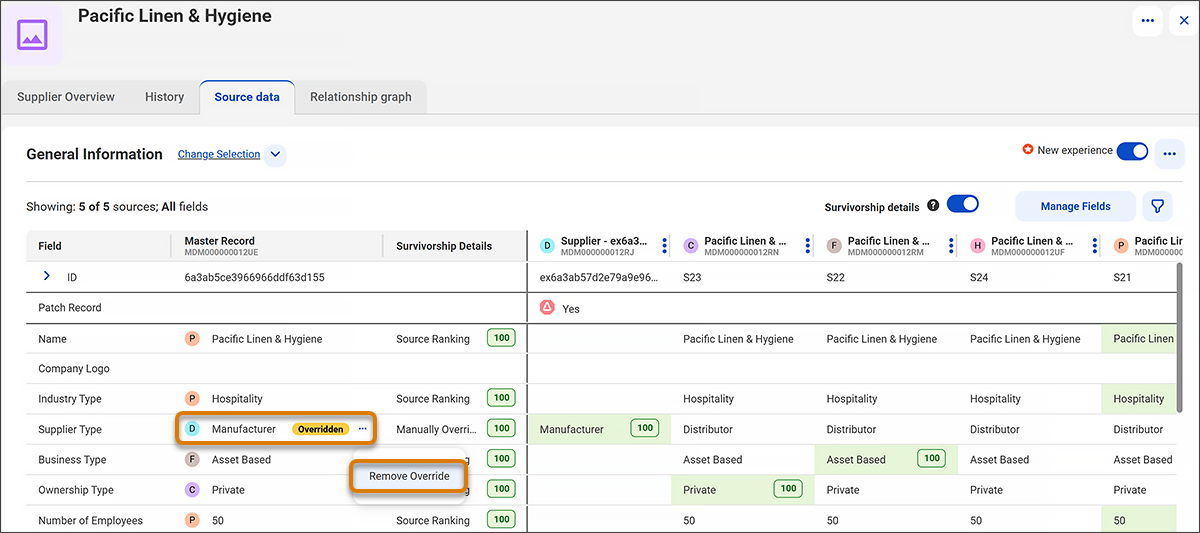Viewport: 1200px width, 533px height.
Task: Click the 100 badge in Manufacturer source cell
Action: [x=644, y=428]
